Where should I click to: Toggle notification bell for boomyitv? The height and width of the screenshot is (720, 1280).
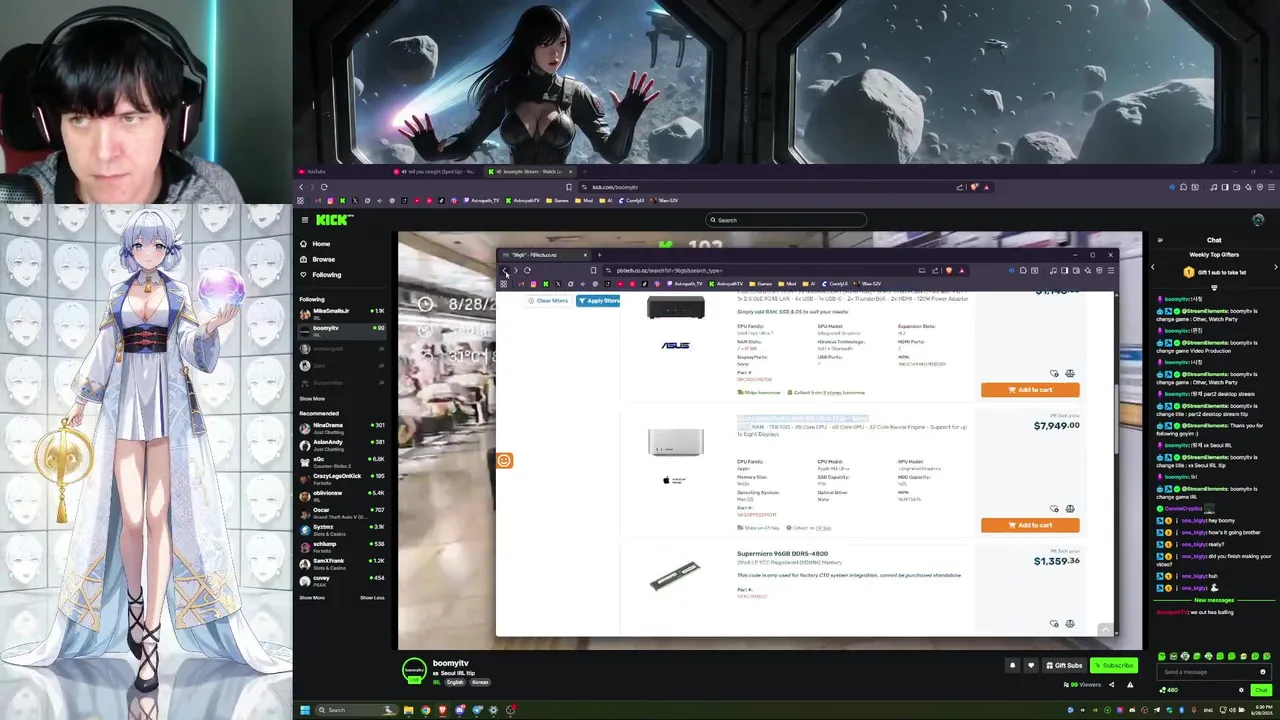[x=1012, y=665]
